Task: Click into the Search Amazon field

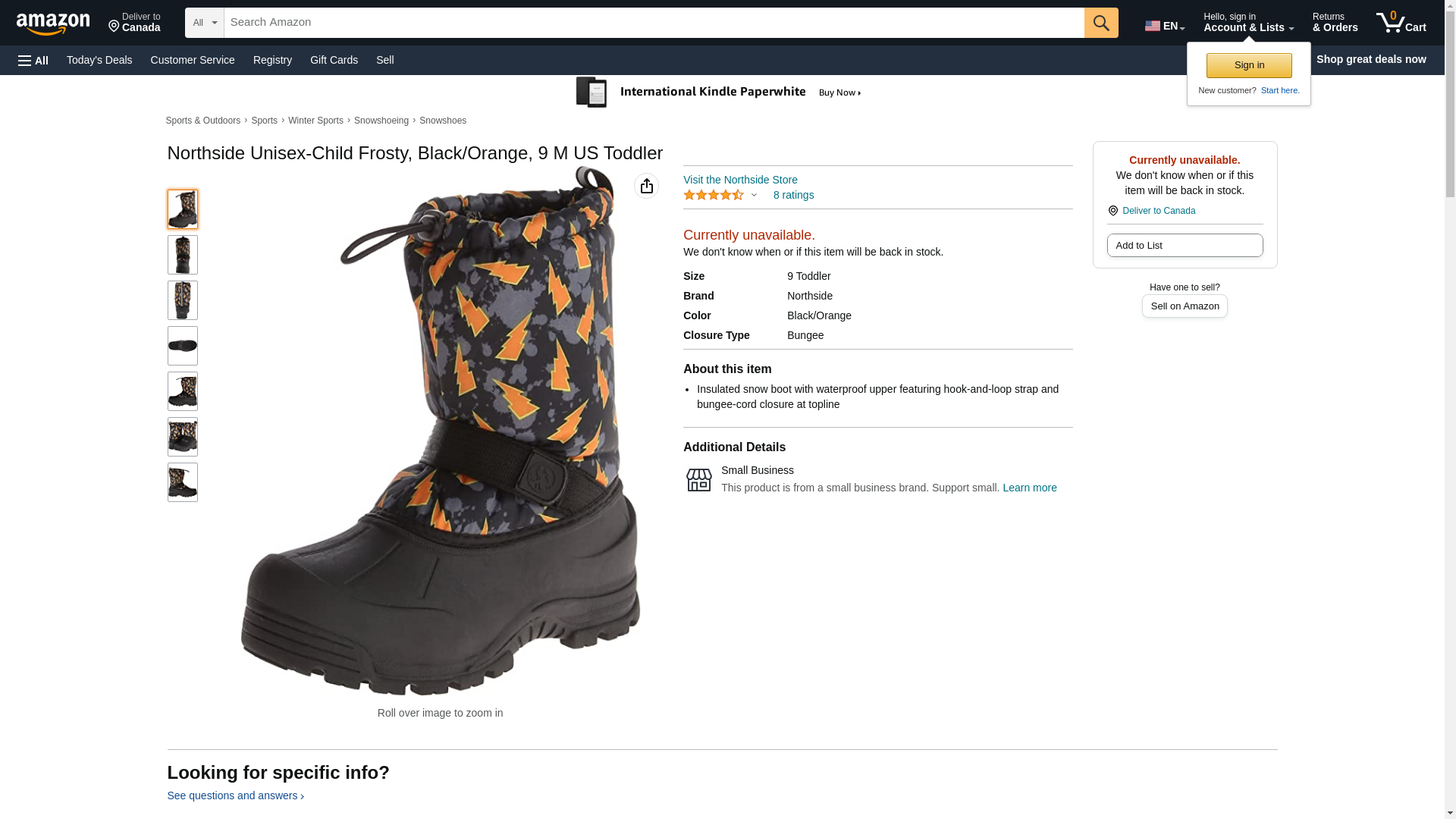Action: (x=653, y=23)
